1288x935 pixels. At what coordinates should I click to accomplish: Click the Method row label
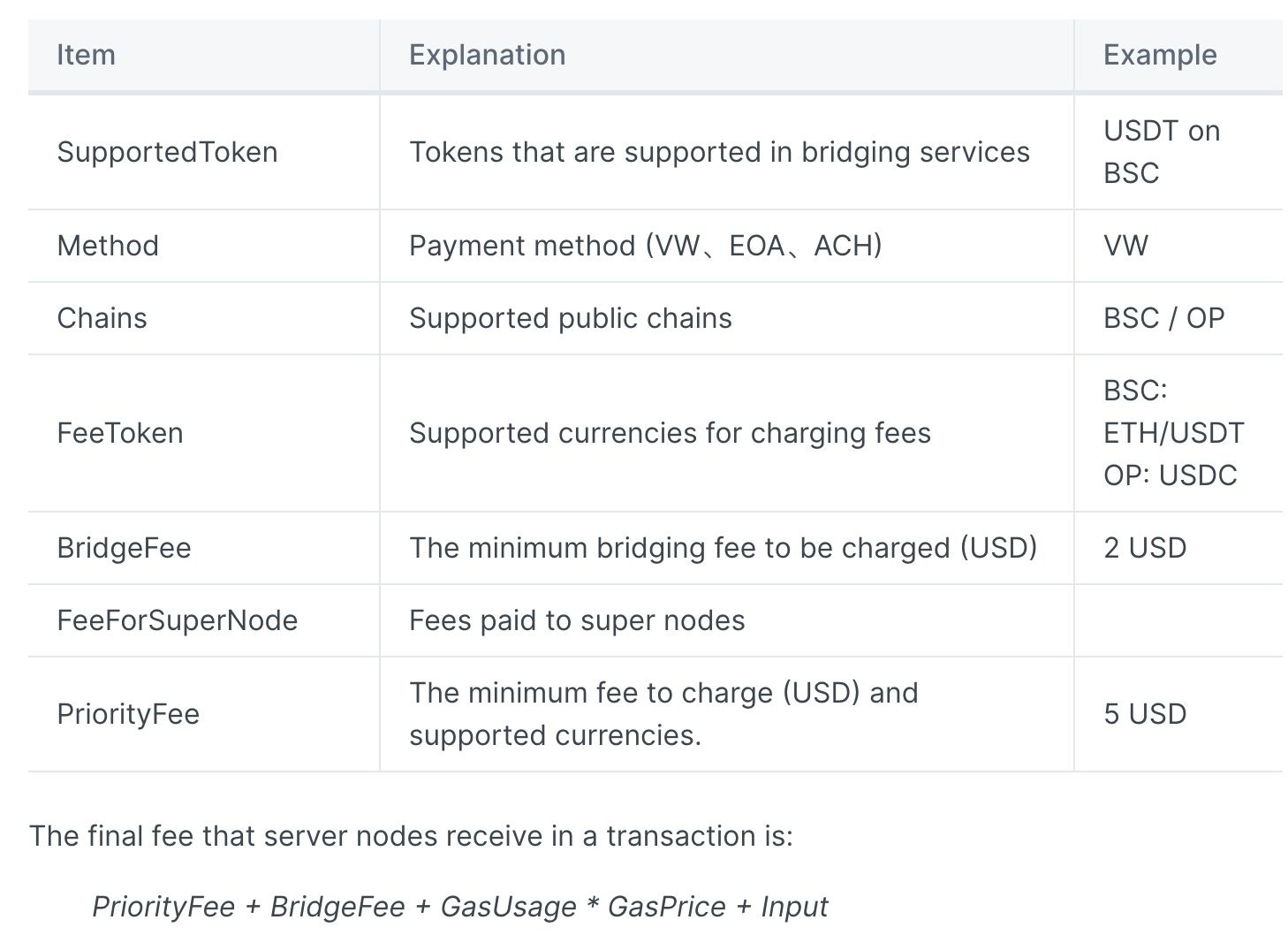pyautogui.click(x=108, y=246)
